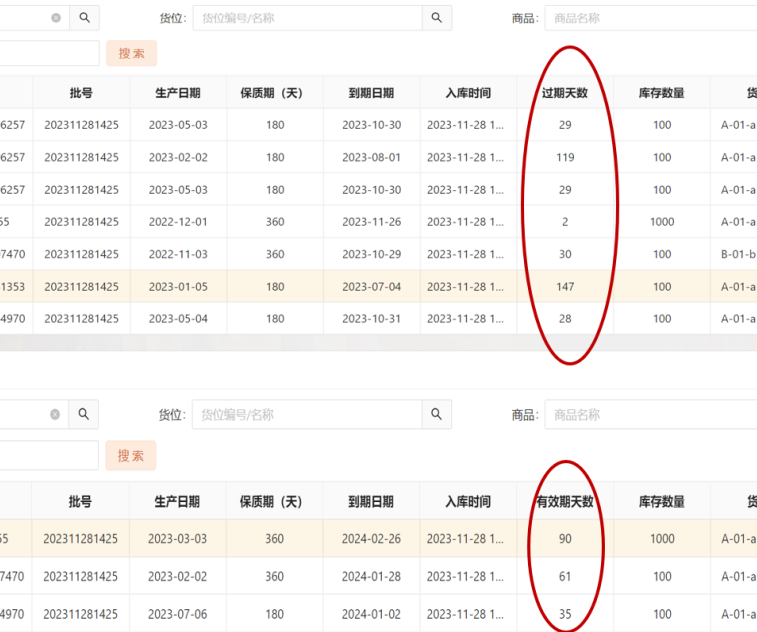Select the row with 147 overdue days

coord(565,287)
